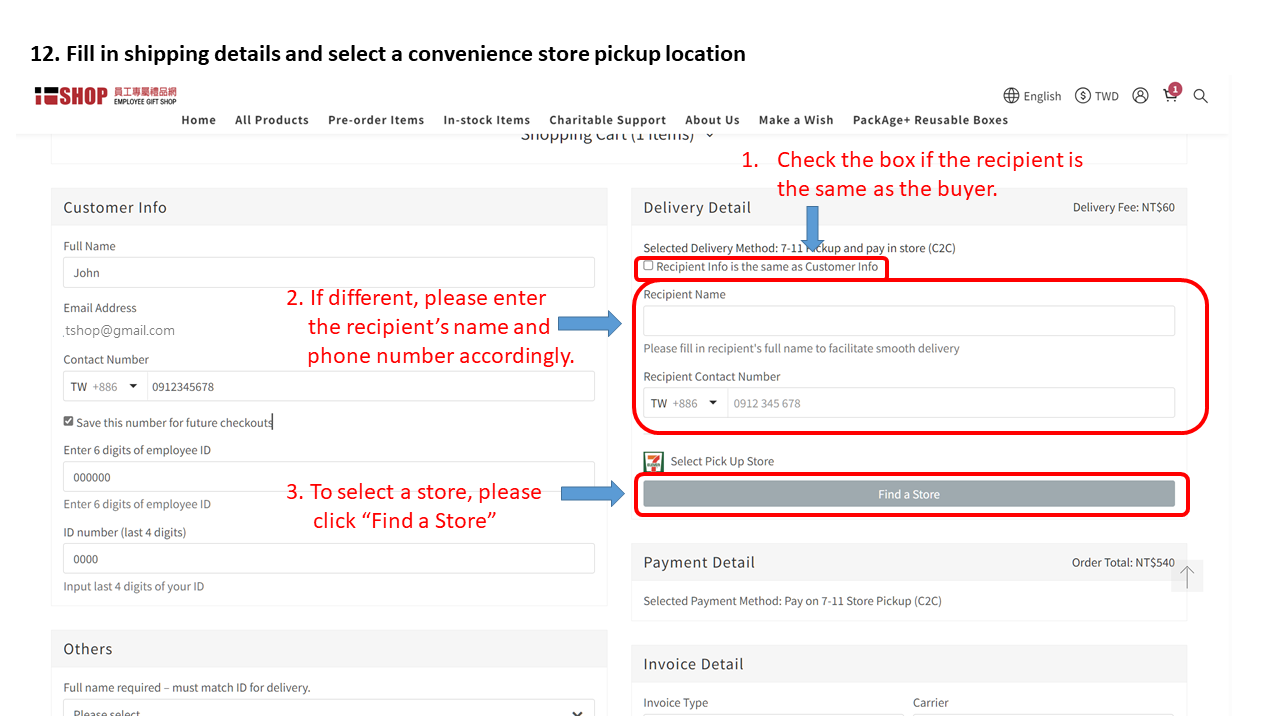Open PackAge+ Reusable Boxes link
This screenshot has height=720, width=1280.
[x=930, y=120]
